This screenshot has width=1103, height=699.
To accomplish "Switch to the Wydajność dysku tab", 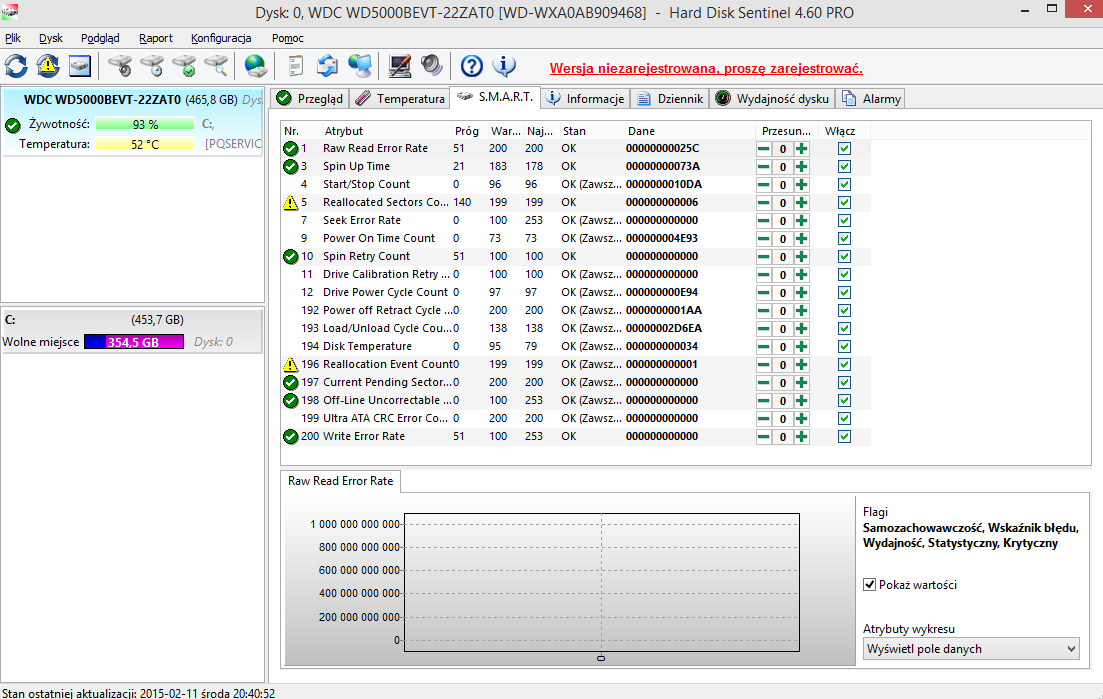I will (x=772, y=98).
